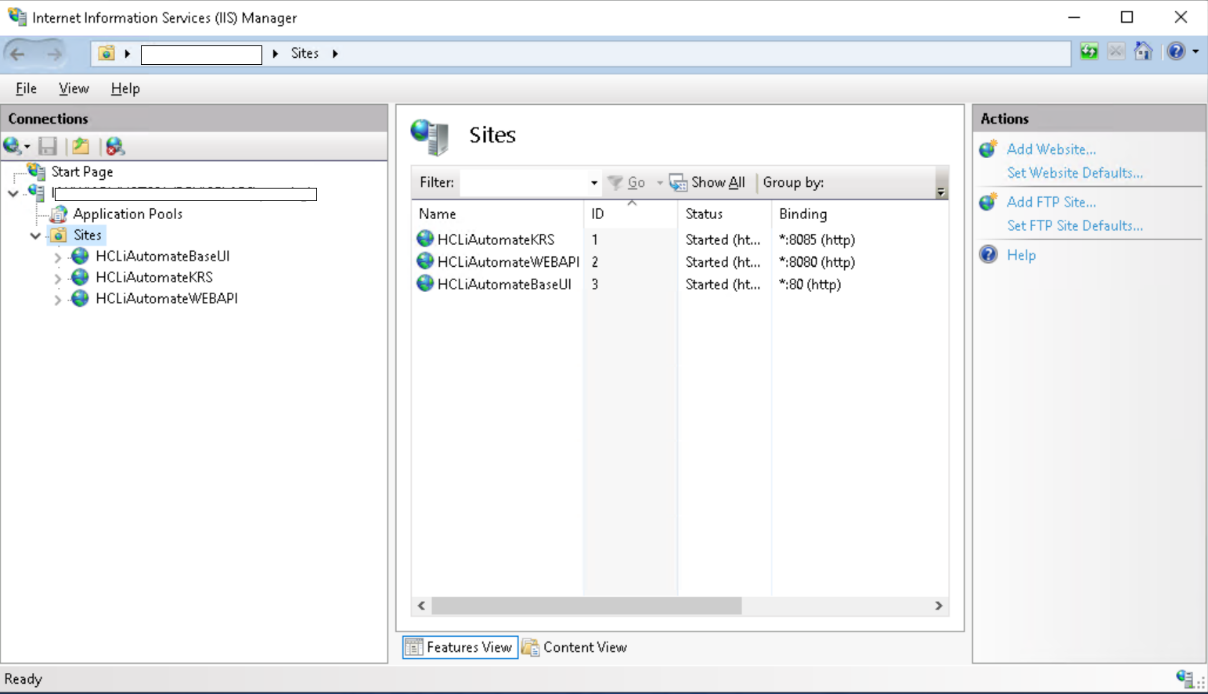The image size is (1208, 694).
Task: Click the Go filter button
Action: tap(627, 182)
